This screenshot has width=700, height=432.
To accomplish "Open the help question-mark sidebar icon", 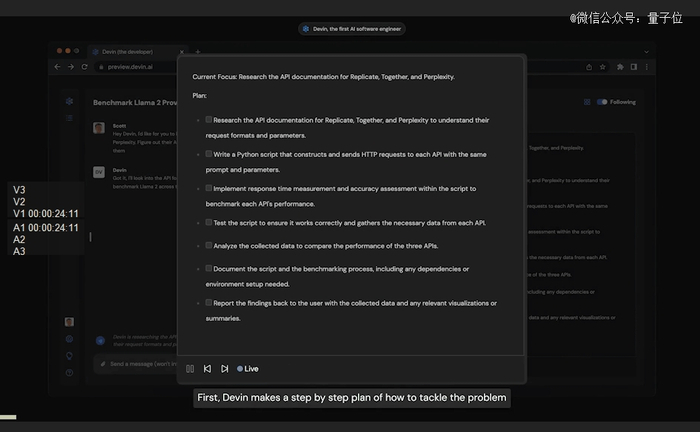I will click(x=69, y=373).
